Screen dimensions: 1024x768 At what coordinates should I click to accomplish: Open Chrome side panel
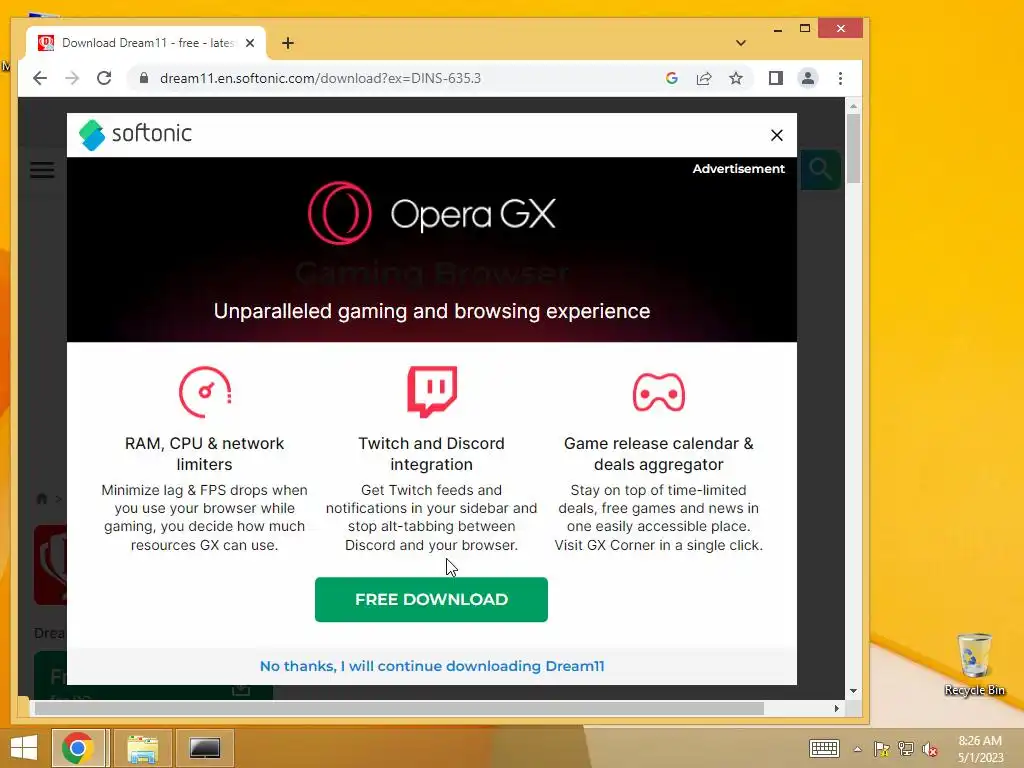click(775, 78)
